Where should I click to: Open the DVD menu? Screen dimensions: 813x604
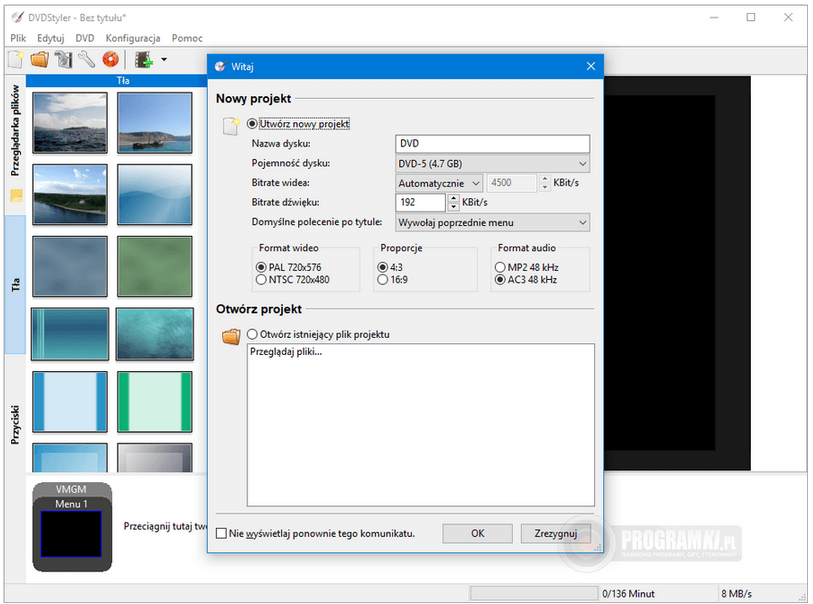point(85,38)
